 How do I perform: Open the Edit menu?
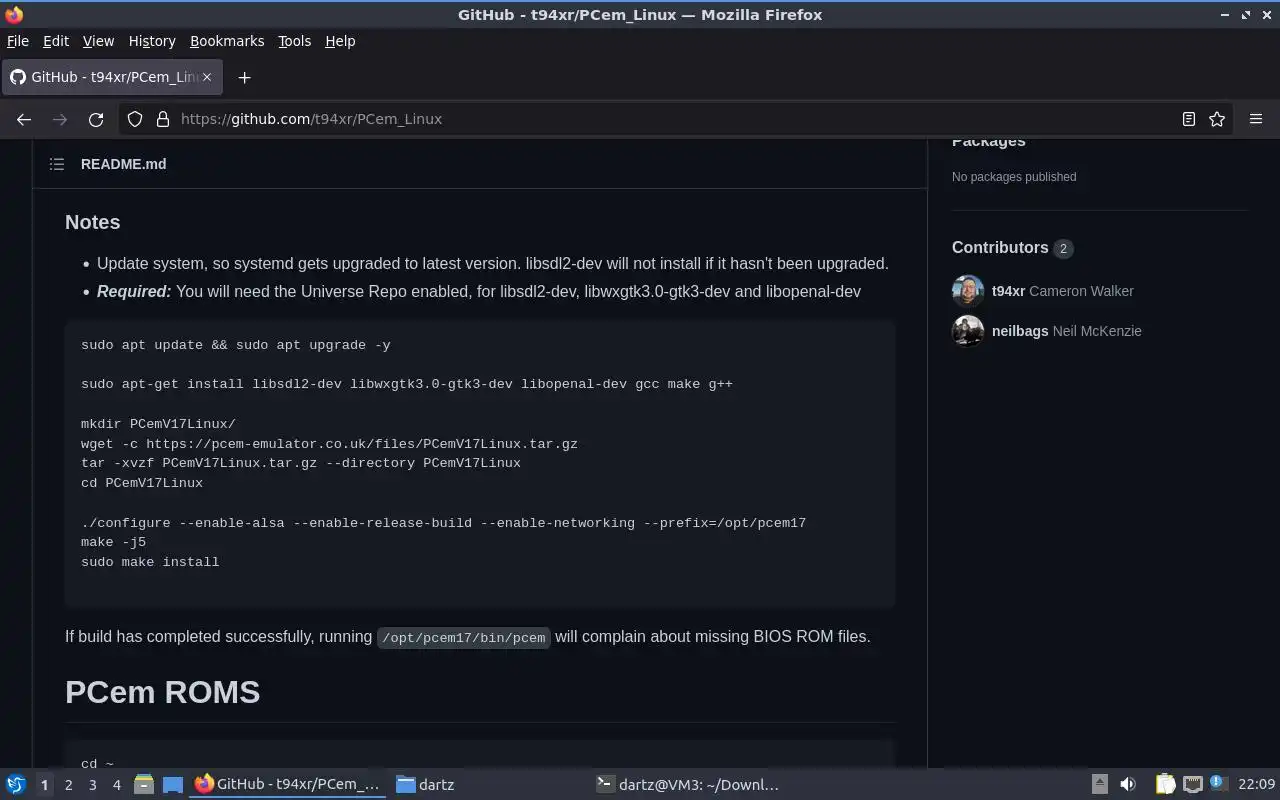[56, 41]
